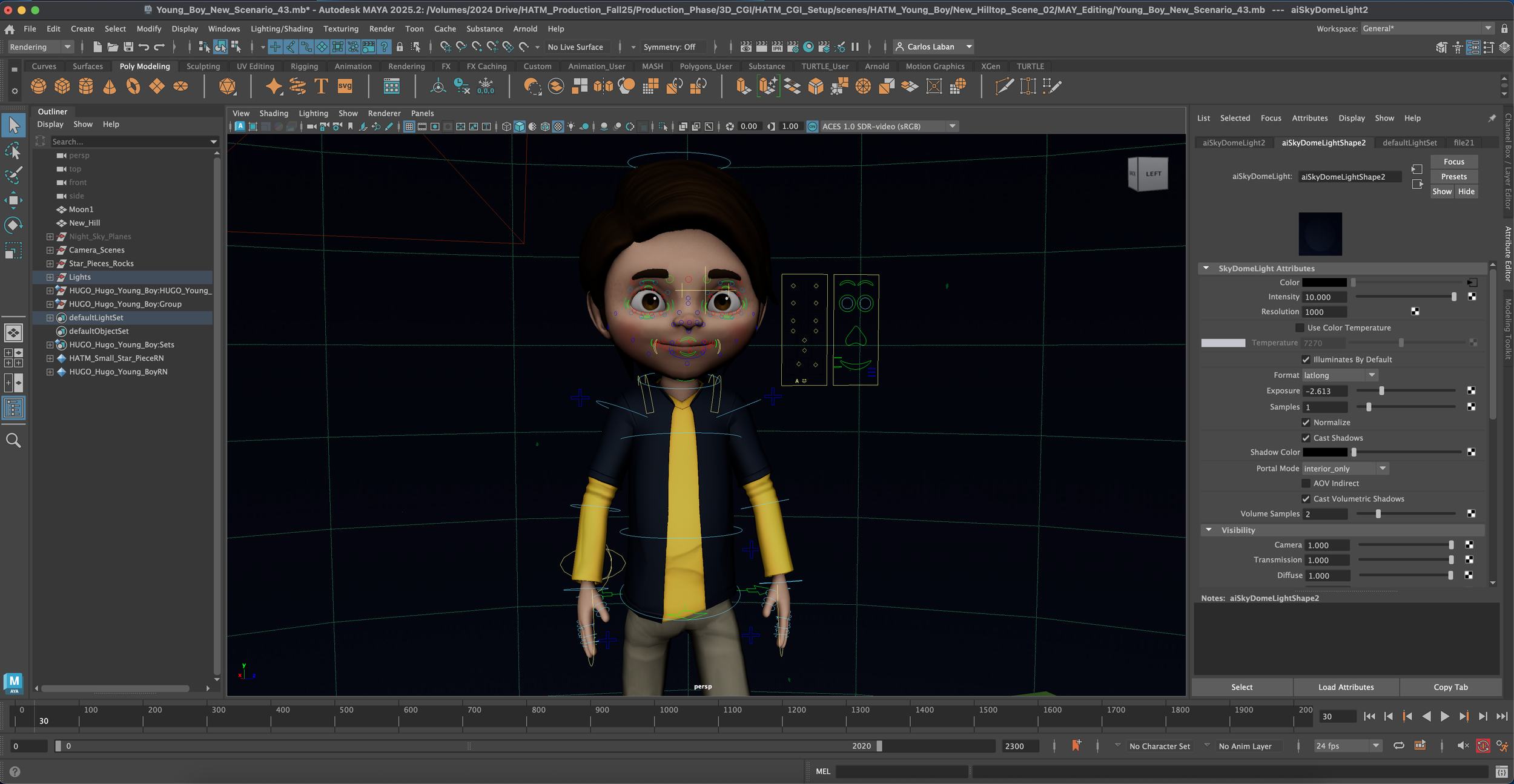The height and width of the screenshot is (784, 1514).
Task: Switch to the Sculpting shelf tab
Action: point(203,67)
